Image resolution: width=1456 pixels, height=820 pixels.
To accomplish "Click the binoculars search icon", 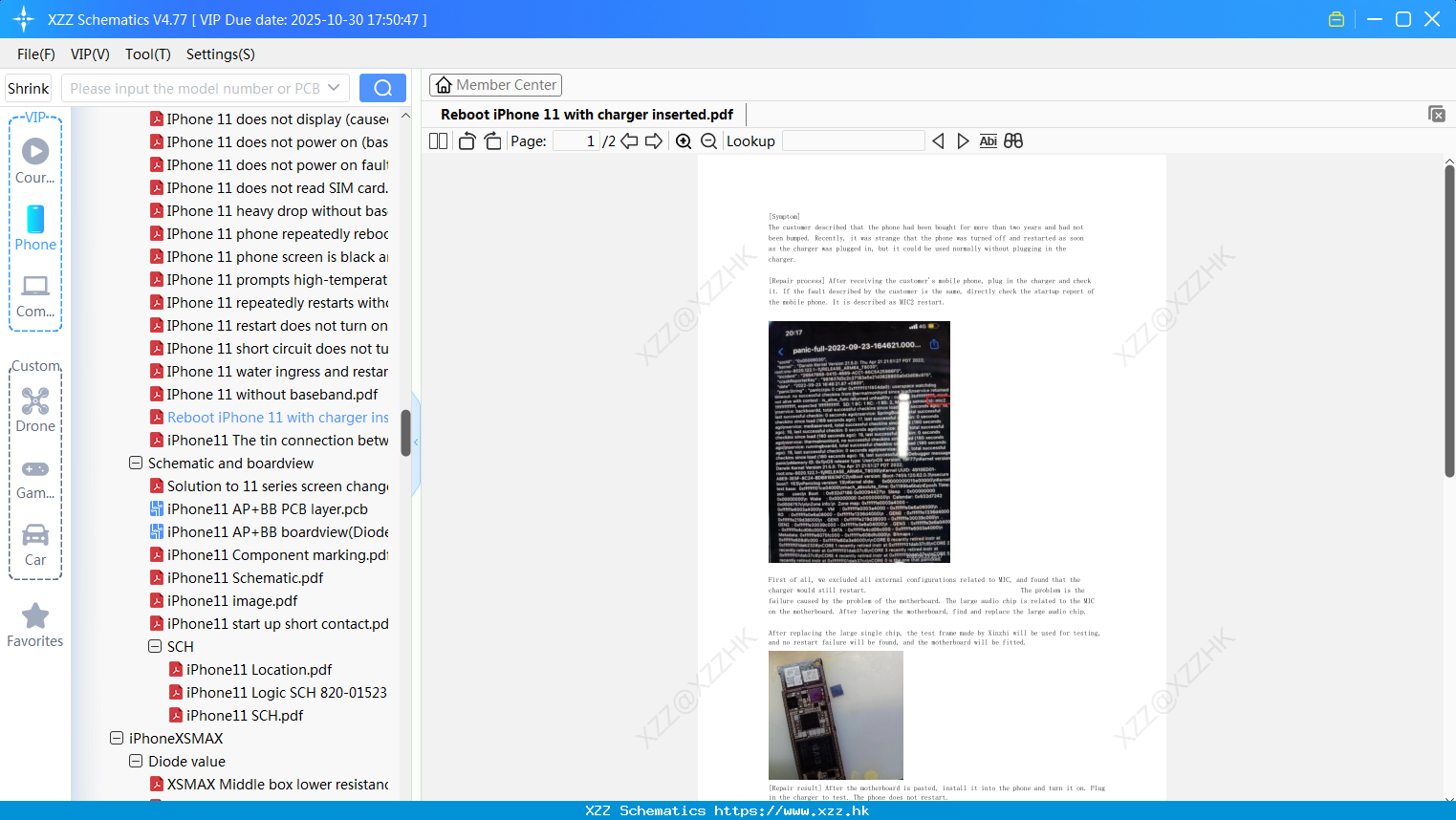I will [1013, 140].
